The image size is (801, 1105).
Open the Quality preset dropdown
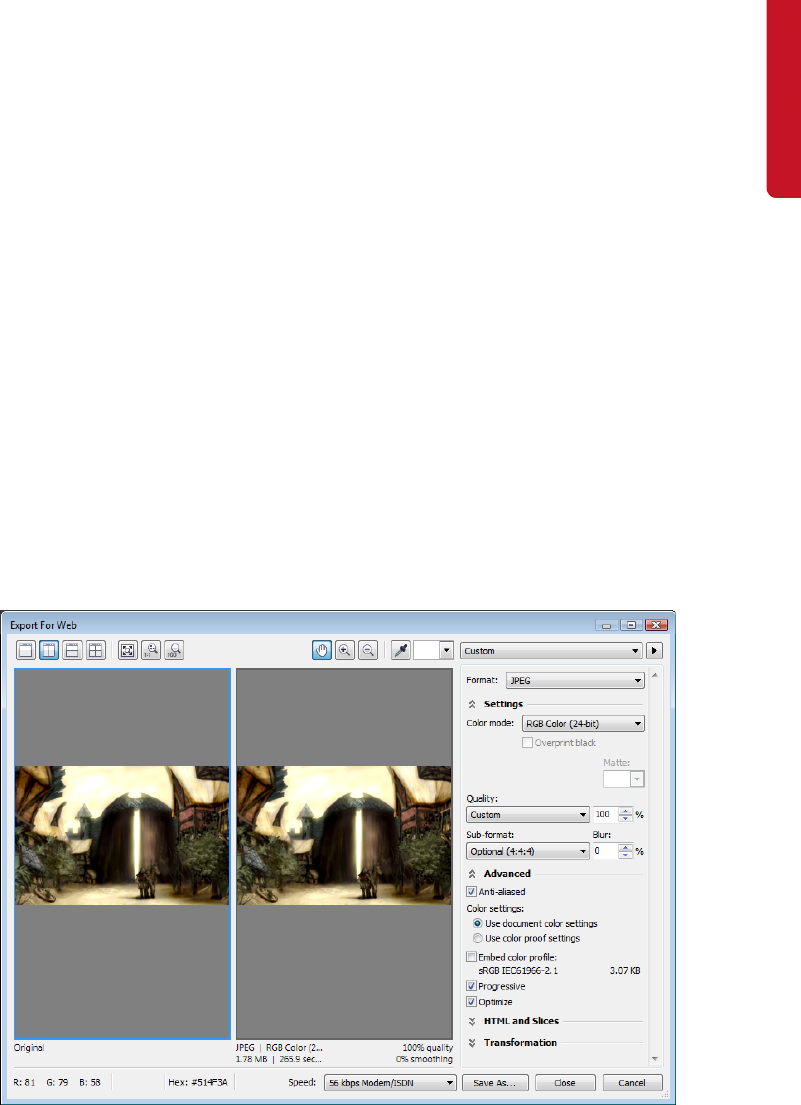click(x=528, y=815)
